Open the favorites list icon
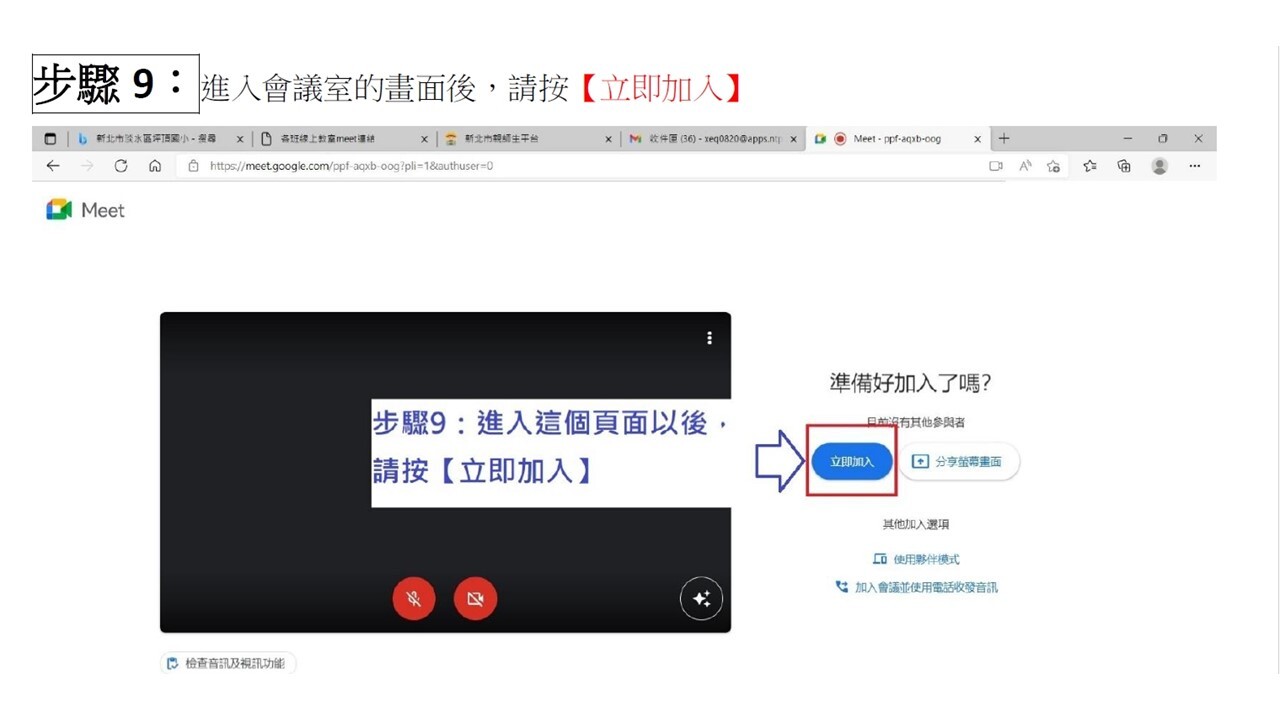The height and width of the screenshot is (720, 1280). [1090, 166]
